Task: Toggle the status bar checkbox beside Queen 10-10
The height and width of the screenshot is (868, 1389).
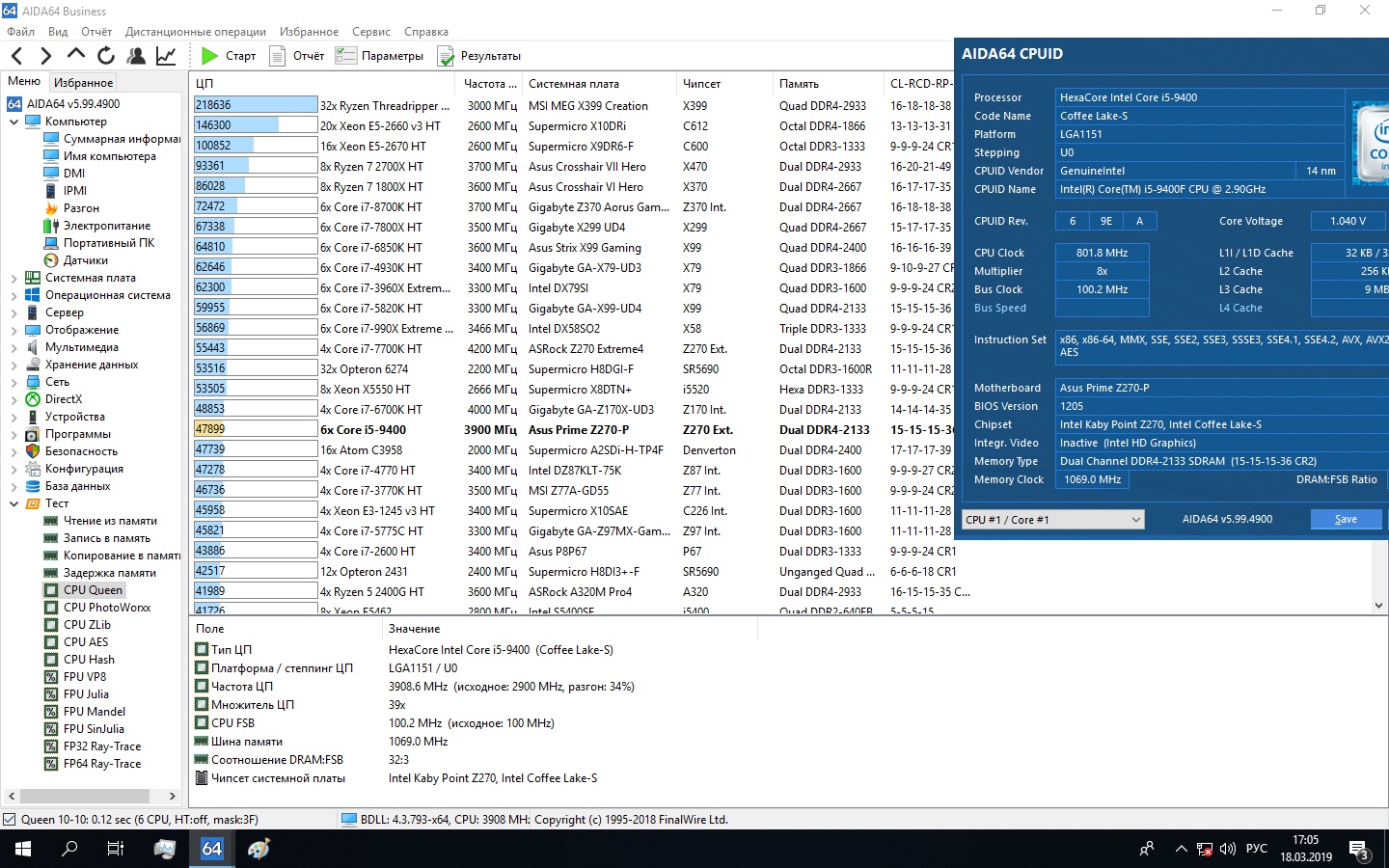Action: coord(10,820)
